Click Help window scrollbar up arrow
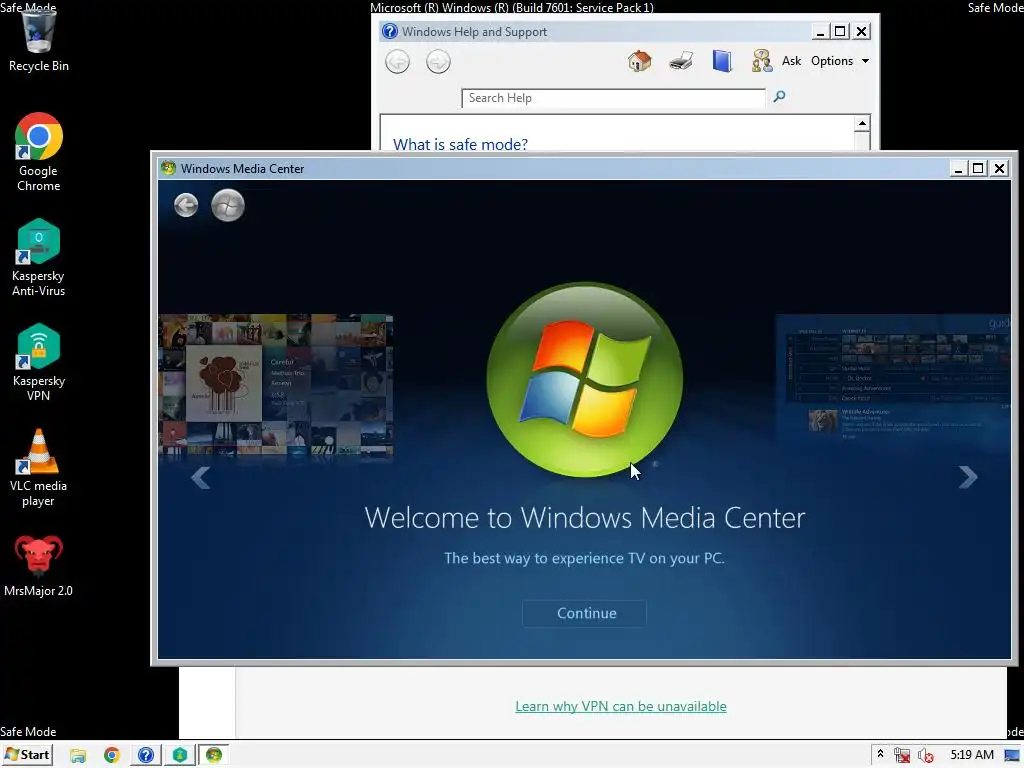 (x=862, y=123)
